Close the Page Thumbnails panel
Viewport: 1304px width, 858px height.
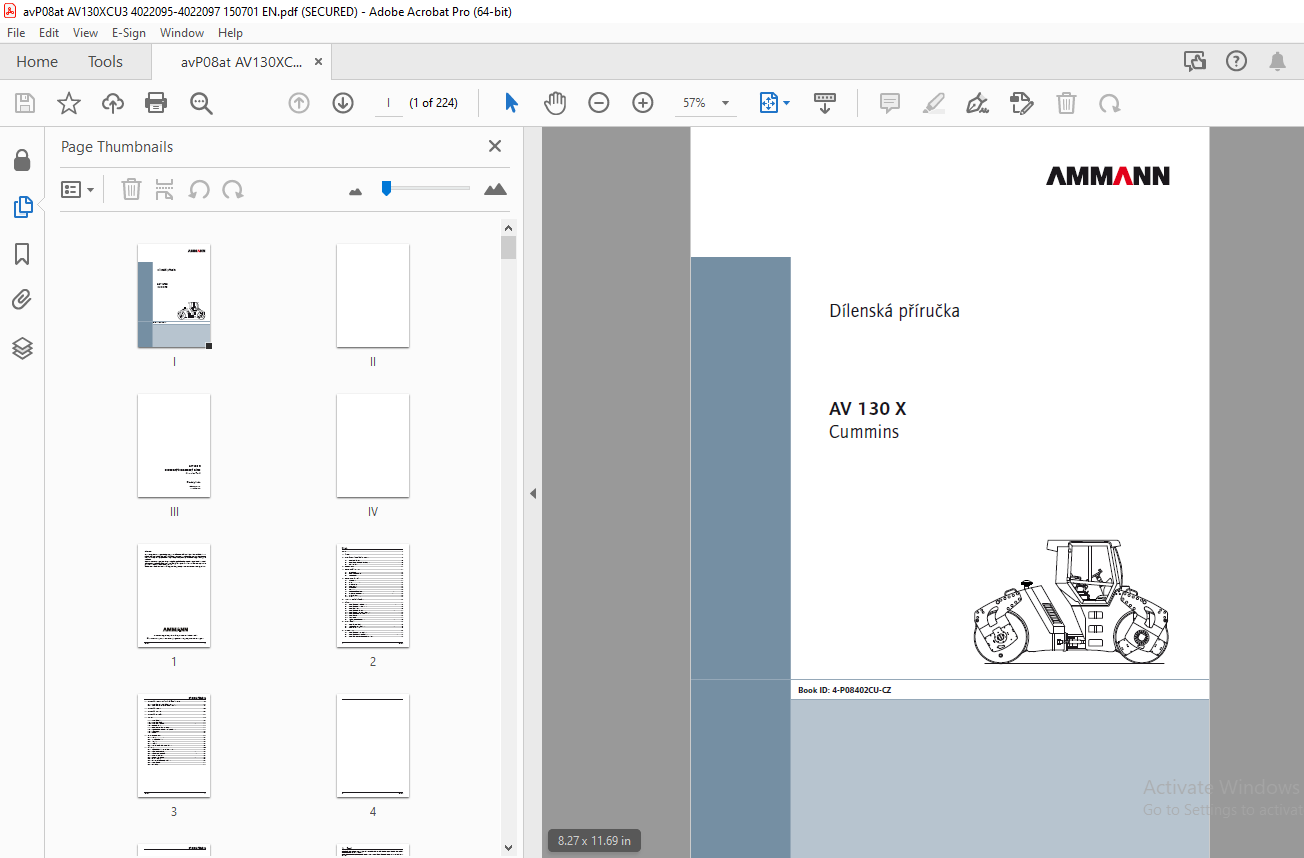click(495, 146)
